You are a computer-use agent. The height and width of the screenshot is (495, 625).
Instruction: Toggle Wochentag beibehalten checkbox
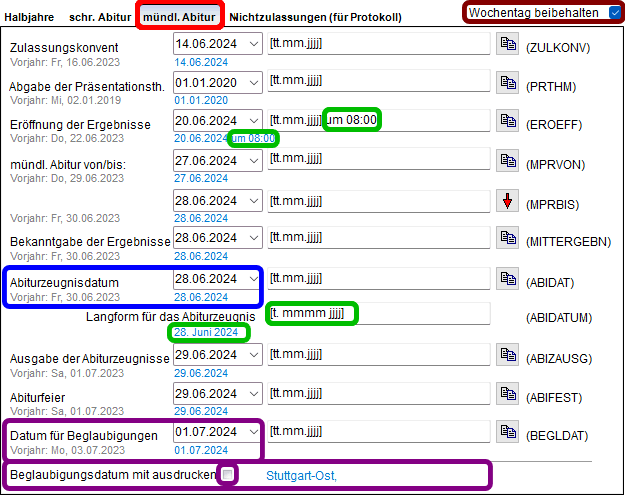click(x=613, y=13)
